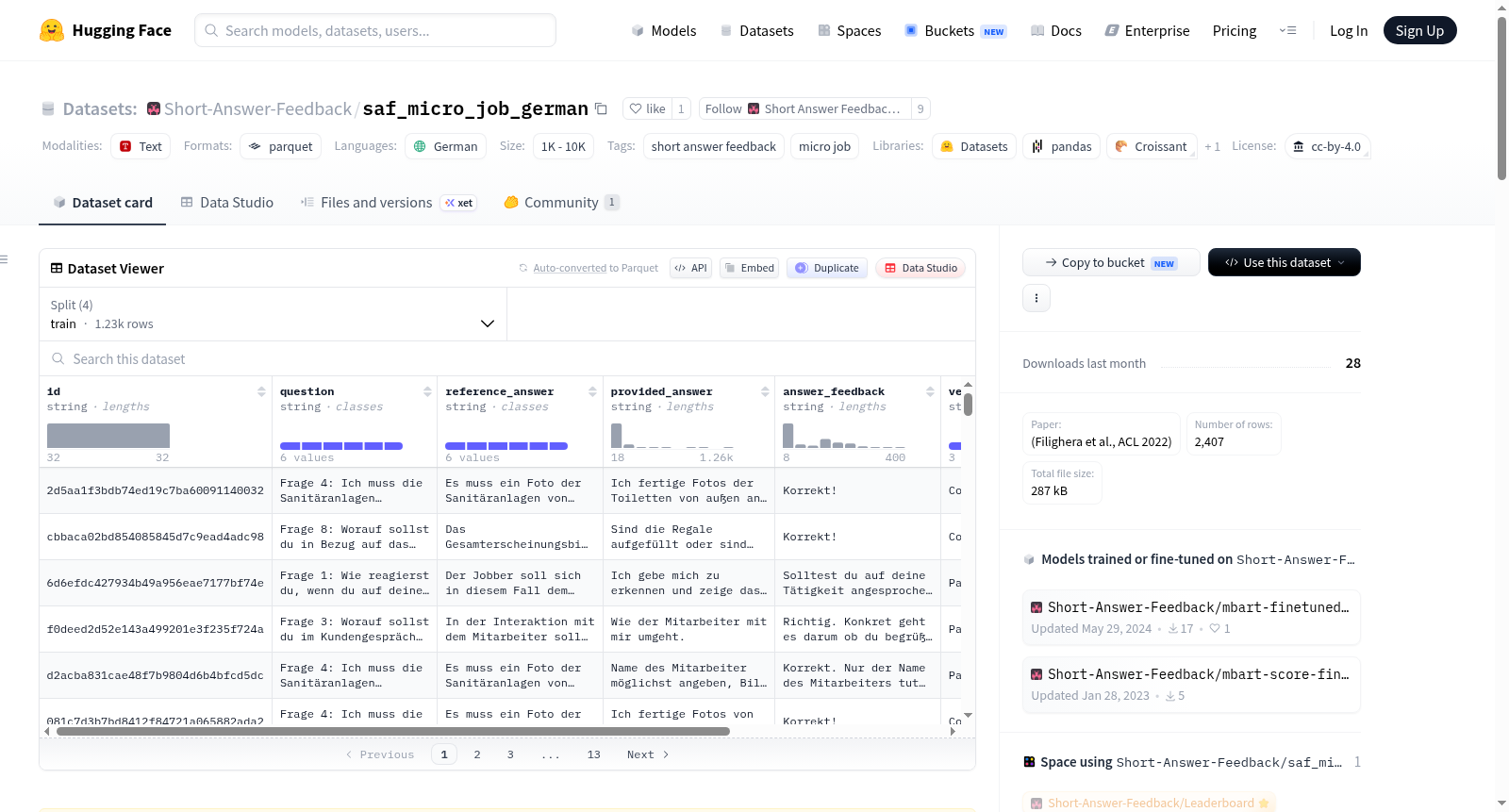
Task: Click the Search this dataset field
Action: click(507, 358)
